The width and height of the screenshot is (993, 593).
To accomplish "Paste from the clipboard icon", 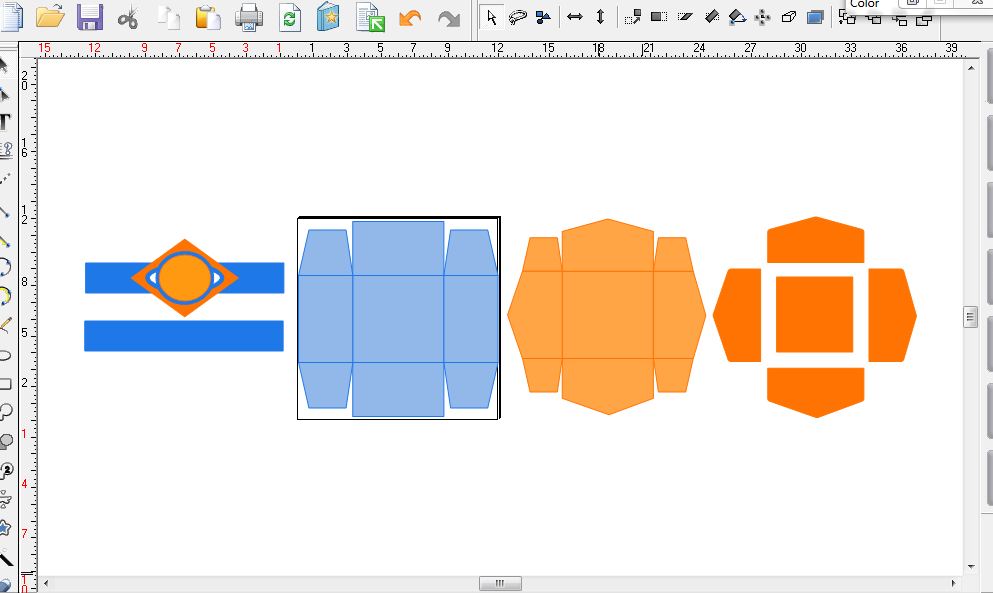I will [208, 17].
